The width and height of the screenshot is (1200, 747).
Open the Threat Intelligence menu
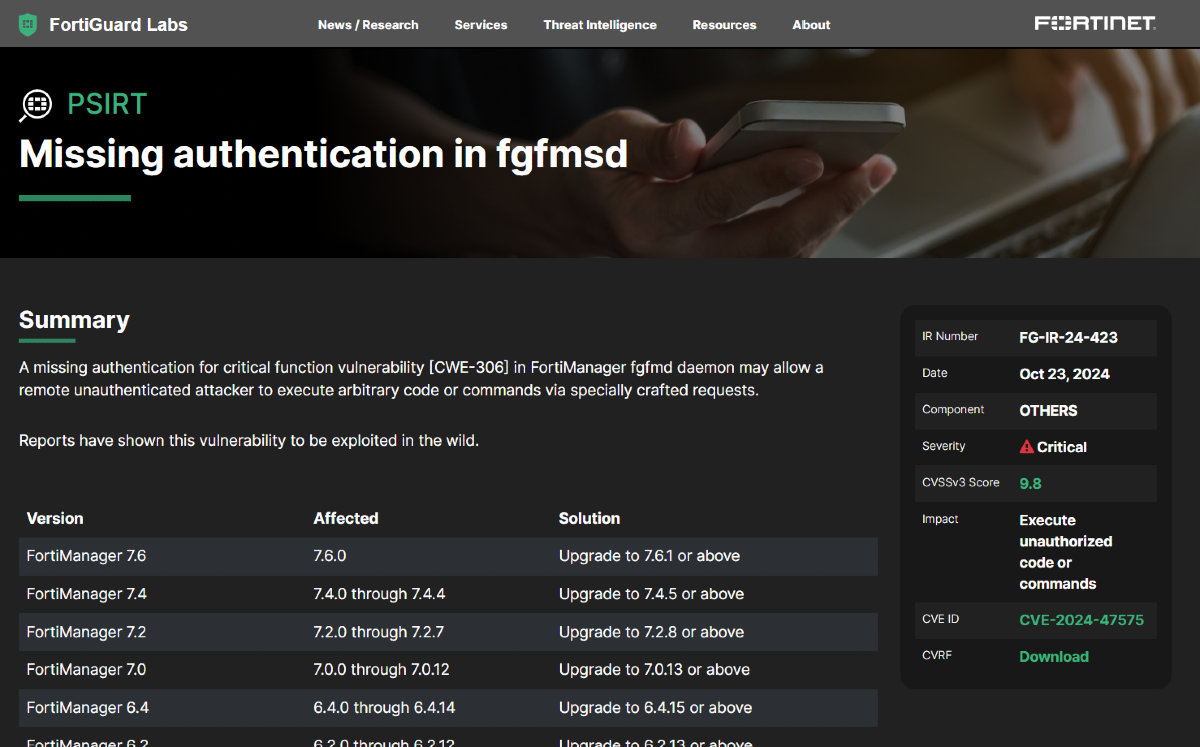coord(600,25)
